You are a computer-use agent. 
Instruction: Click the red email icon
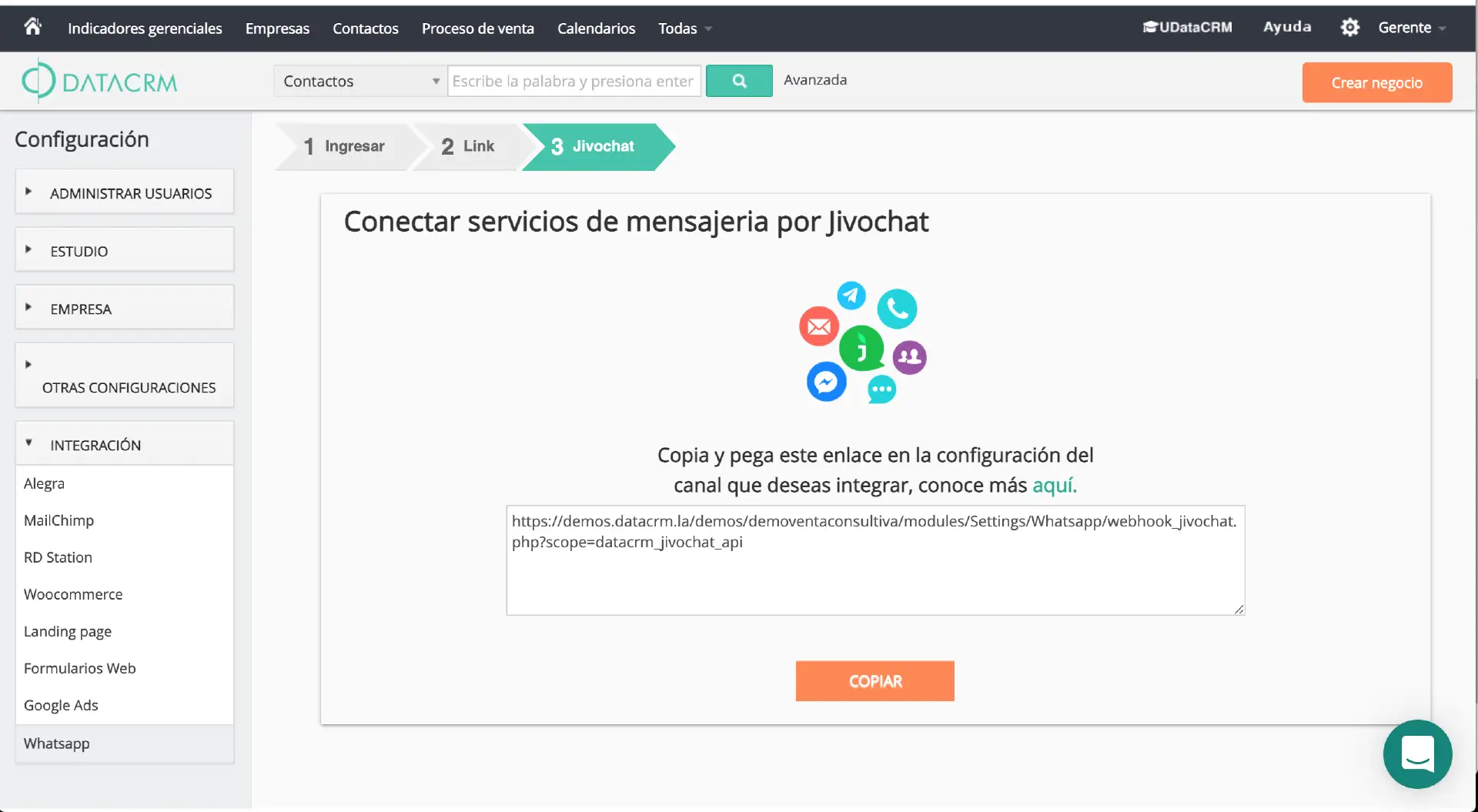tap(819, 326)
